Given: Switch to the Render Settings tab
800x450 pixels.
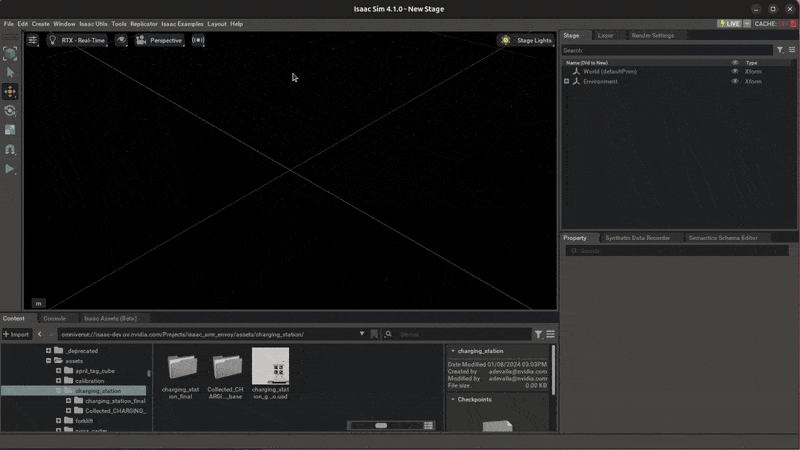Looking at the screenshot, I should pyautogui.click(x=652, y=36).
